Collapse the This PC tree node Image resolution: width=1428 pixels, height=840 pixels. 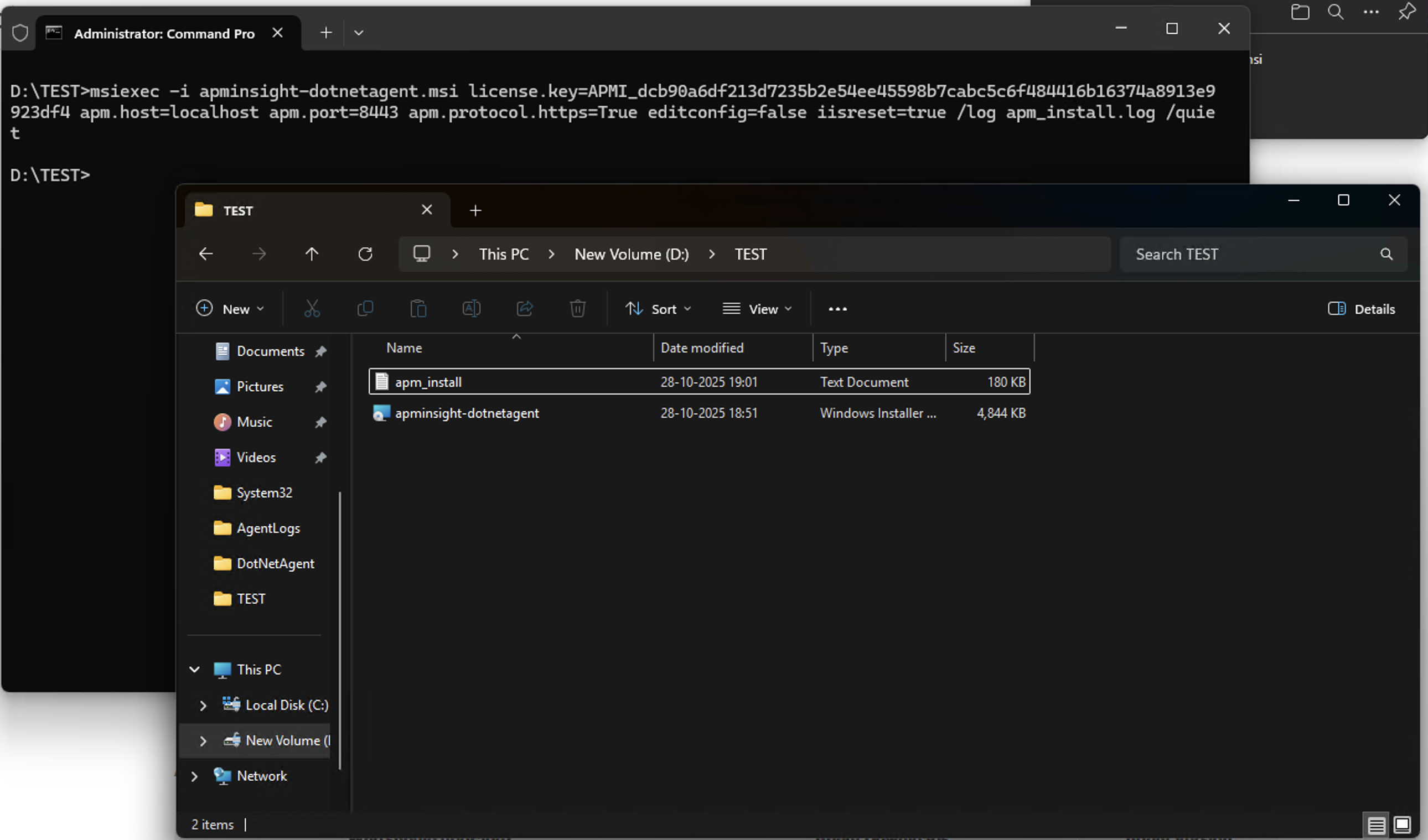click(194, 670)
